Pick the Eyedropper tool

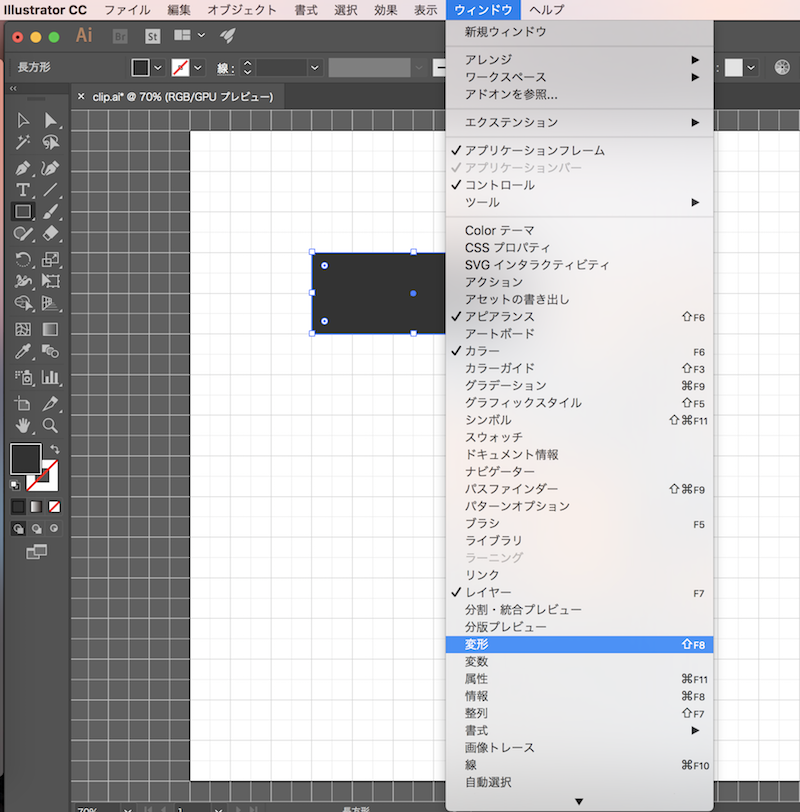[23, 352]
